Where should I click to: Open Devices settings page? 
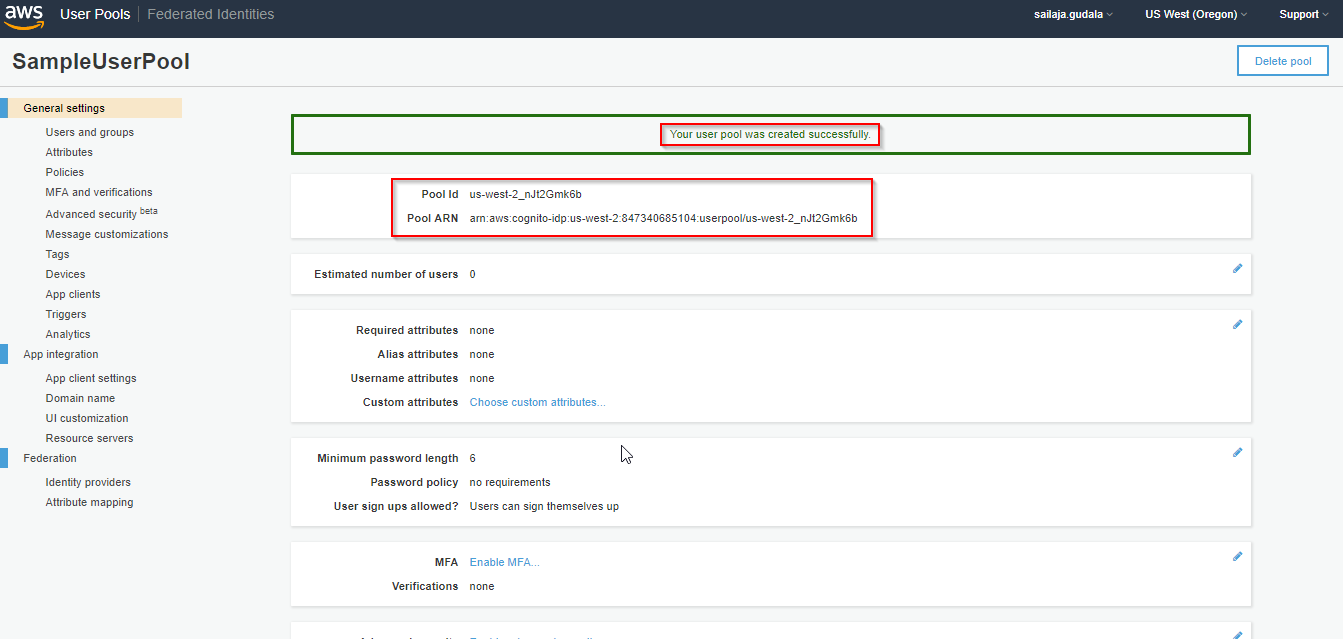click(x=65, y=274)
